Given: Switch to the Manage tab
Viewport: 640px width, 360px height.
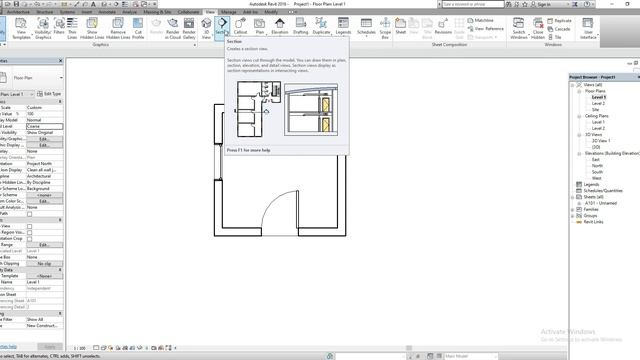Looking at the screenshot, I should pyautogui.click(x=229, y=12).
